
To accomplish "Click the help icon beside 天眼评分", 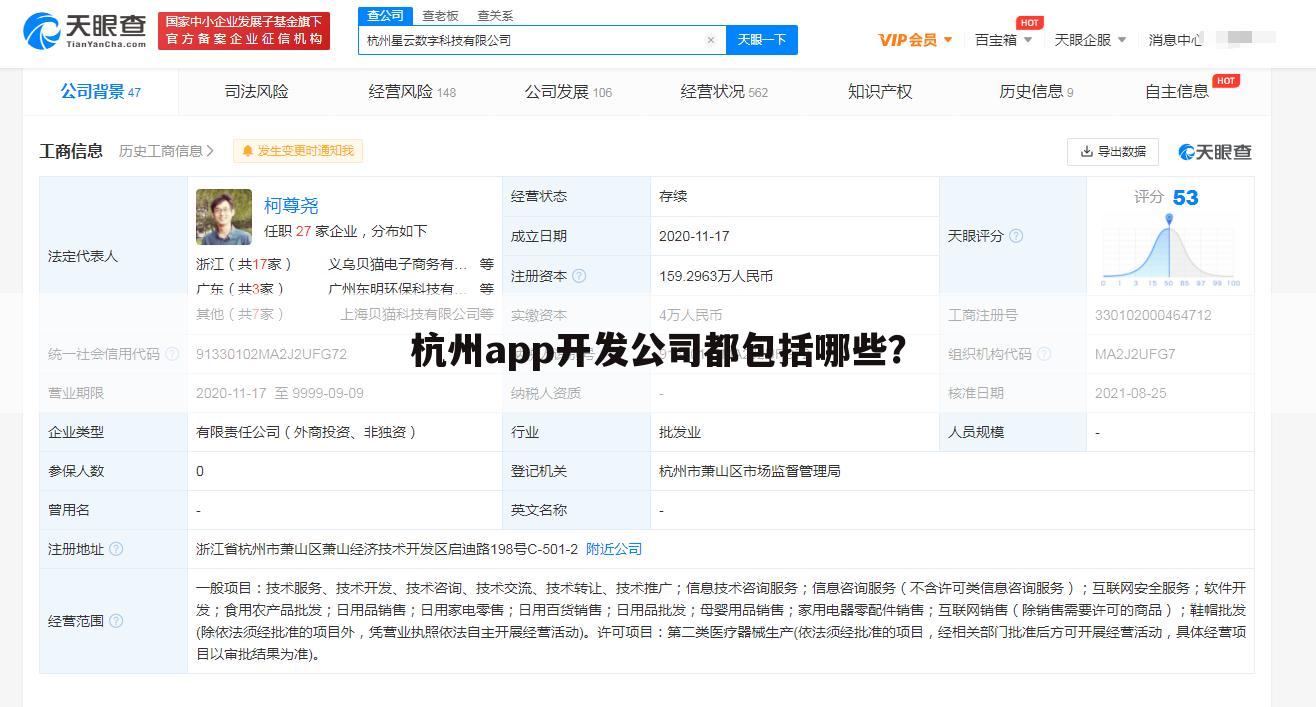I will [1016, 236].
